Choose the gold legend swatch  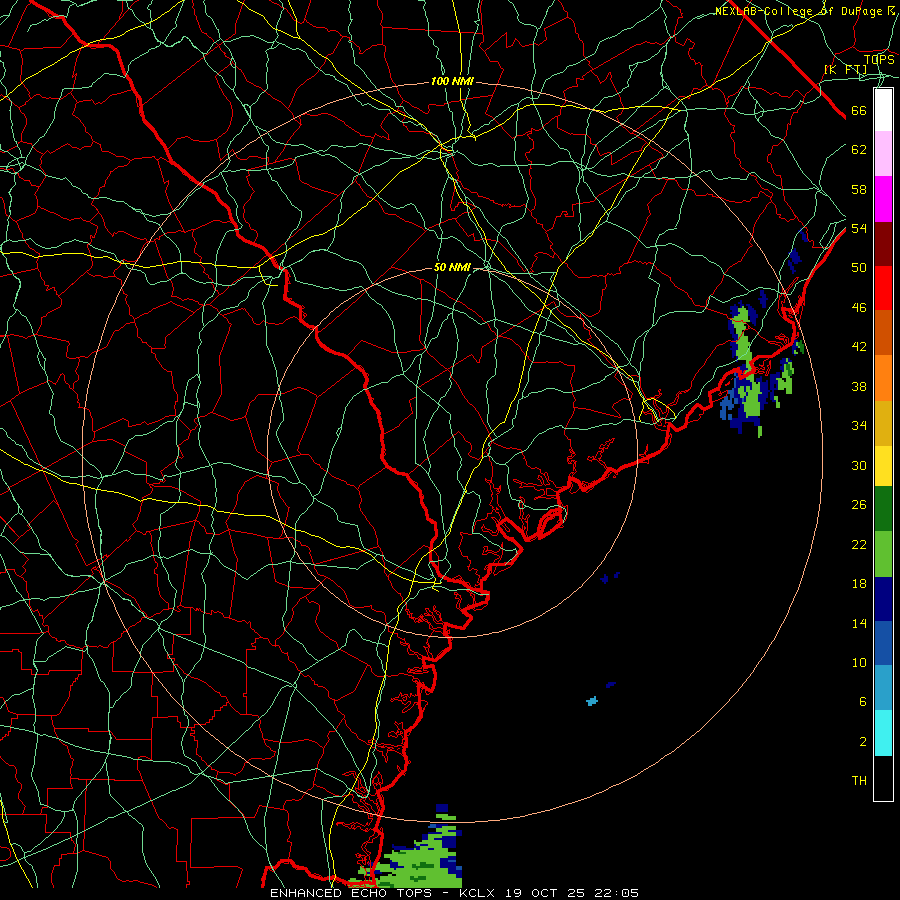[x=883, y=423]
